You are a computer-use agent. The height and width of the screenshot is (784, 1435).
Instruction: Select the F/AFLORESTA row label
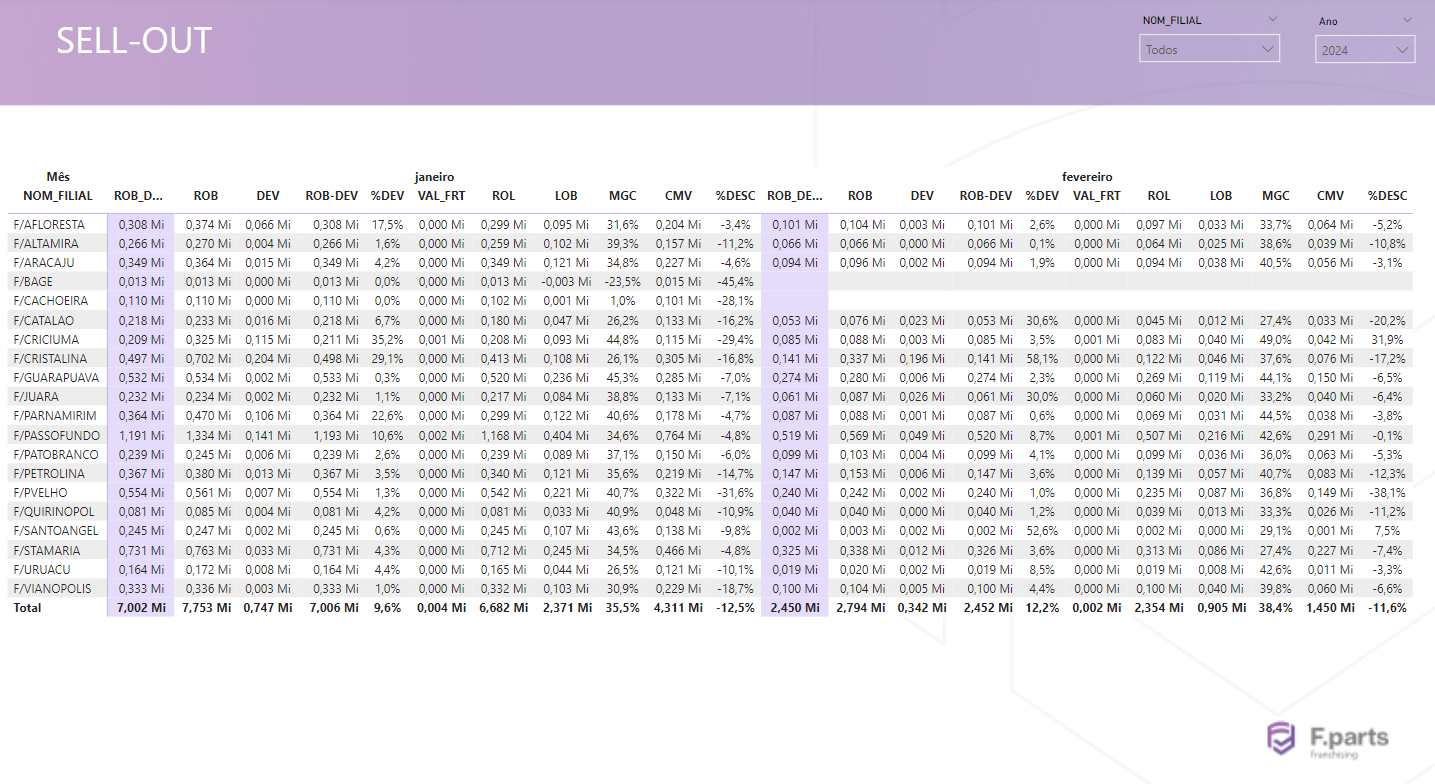(x=49, y=225)
